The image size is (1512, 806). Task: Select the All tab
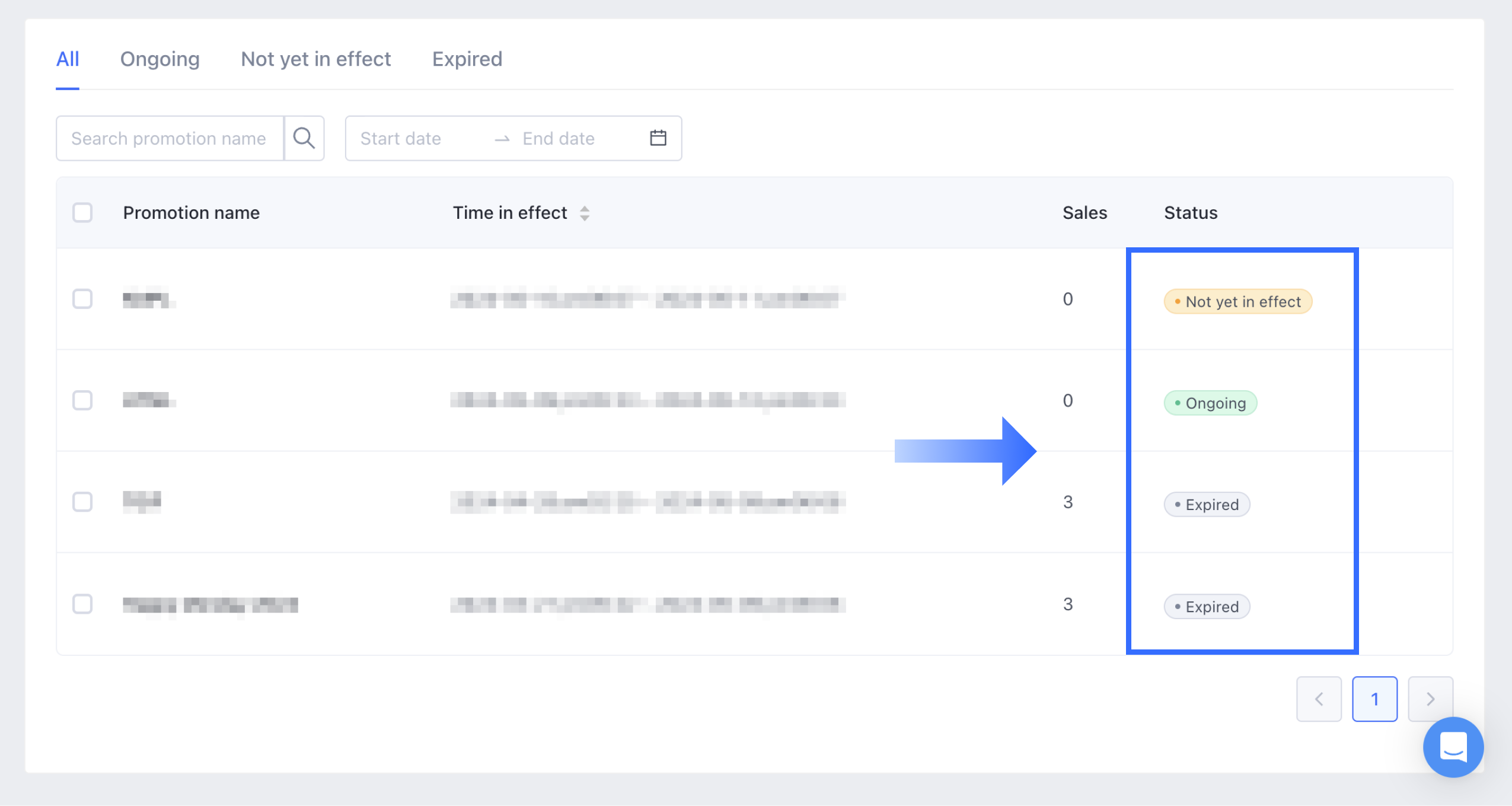click(68, 59)
